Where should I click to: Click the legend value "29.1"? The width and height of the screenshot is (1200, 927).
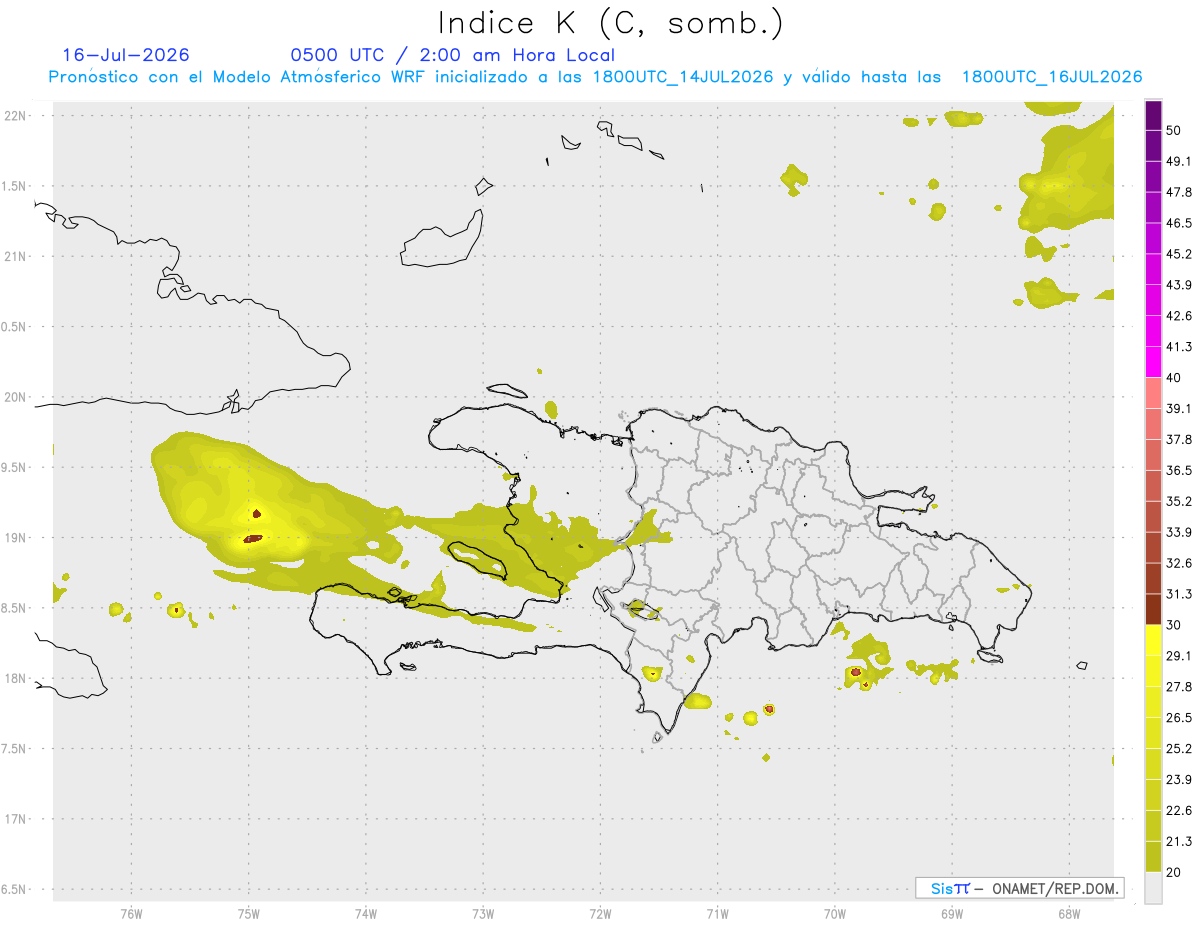(1180, 656)
